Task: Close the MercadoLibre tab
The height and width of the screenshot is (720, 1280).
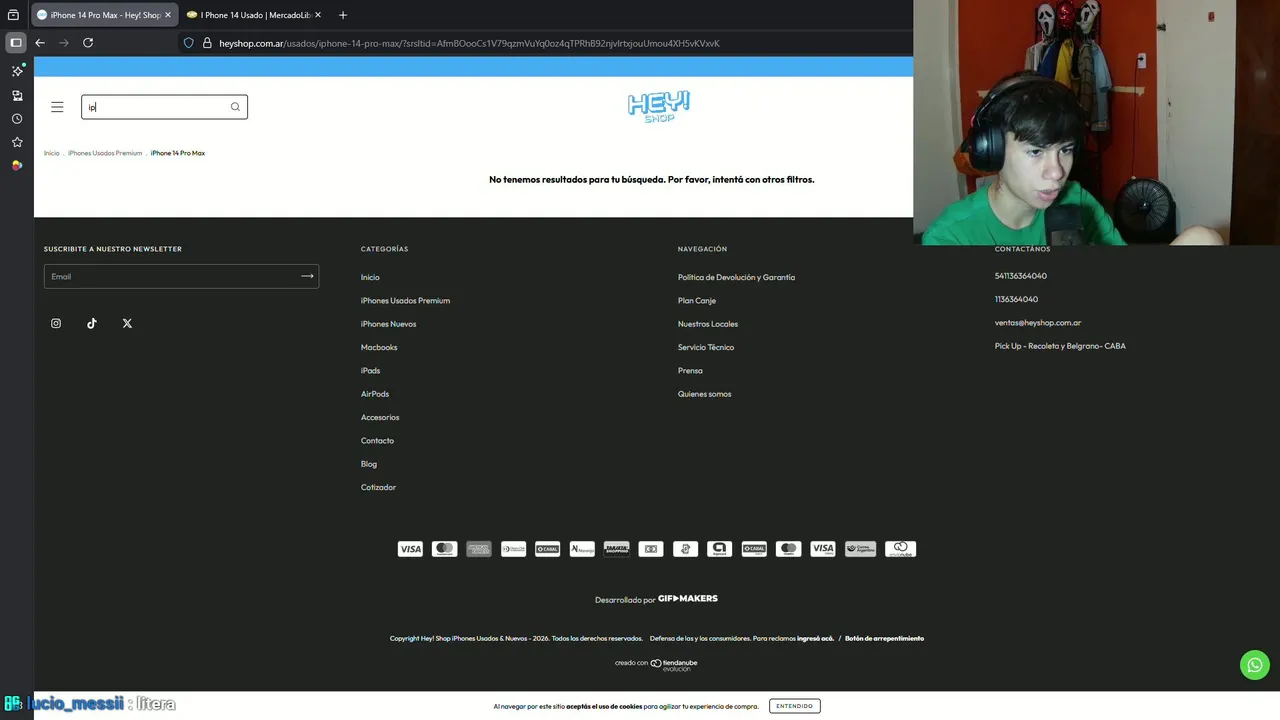Action: click(318, 15)
